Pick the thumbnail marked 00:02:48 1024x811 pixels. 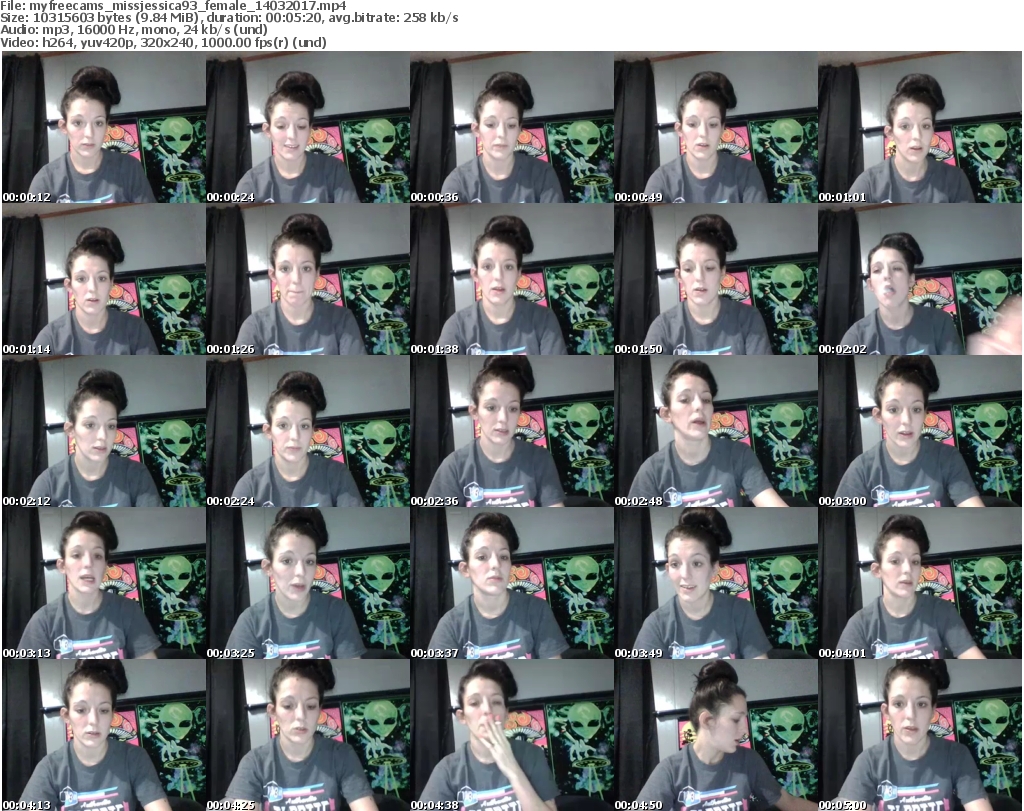716,432
